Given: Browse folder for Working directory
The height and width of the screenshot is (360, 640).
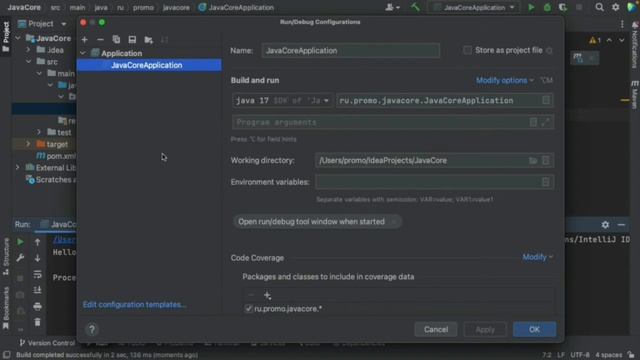Looking at the screenshot, I should pyautogui.click(x=533, y=160).
